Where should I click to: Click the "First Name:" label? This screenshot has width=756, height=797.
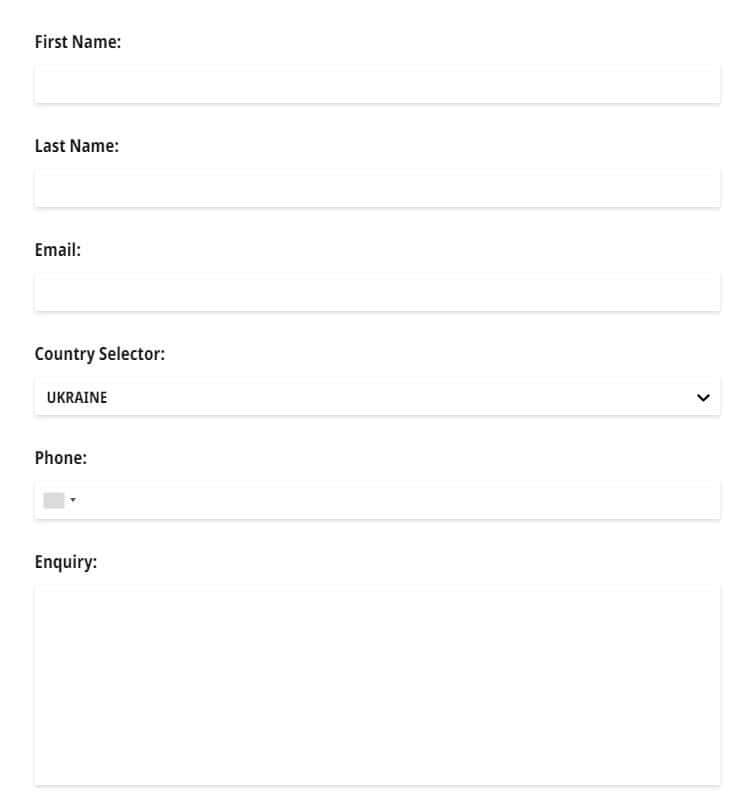[x=77, y=42]
